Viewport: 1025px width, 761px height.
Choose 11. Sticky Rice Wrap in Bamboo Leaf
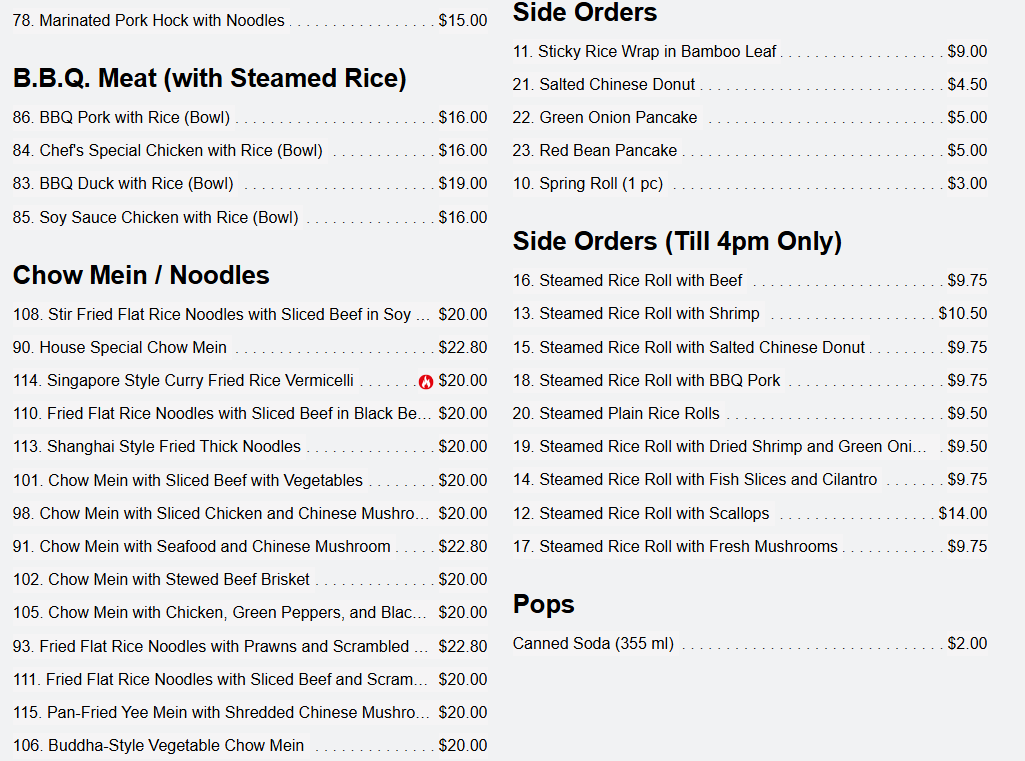pos(750,52)
